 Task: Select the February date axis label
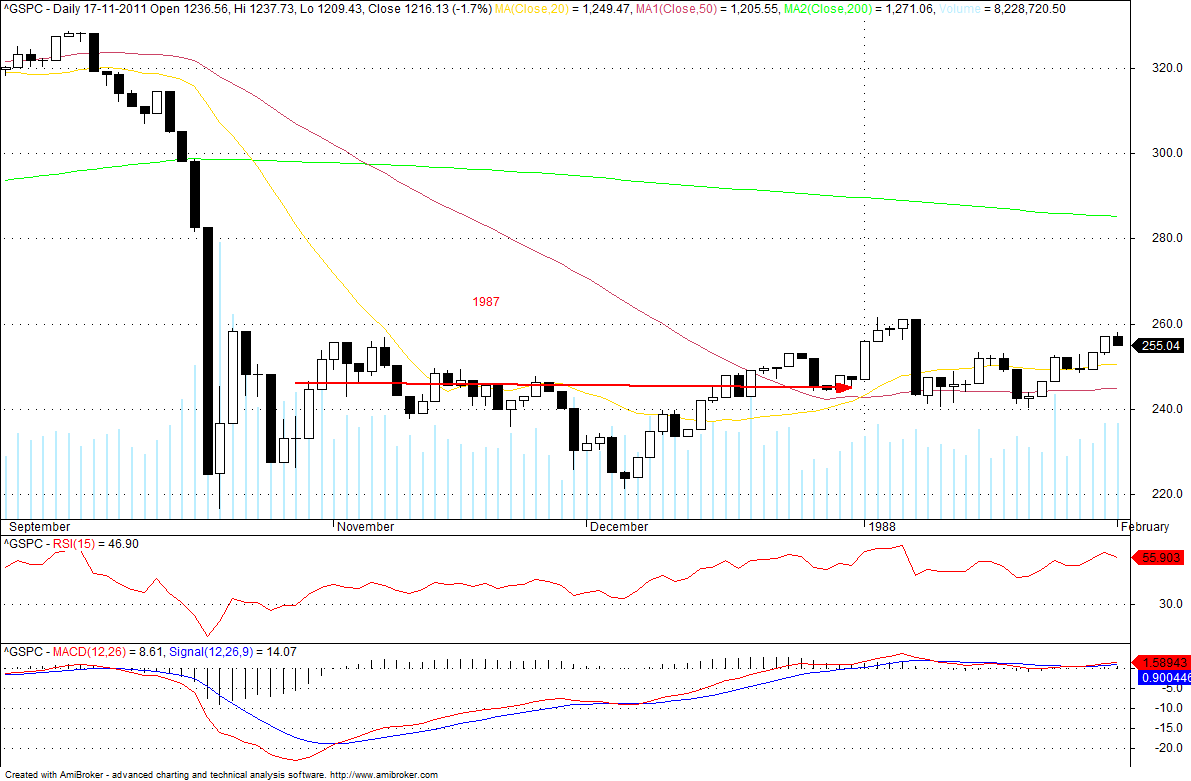pos(1145,526)
